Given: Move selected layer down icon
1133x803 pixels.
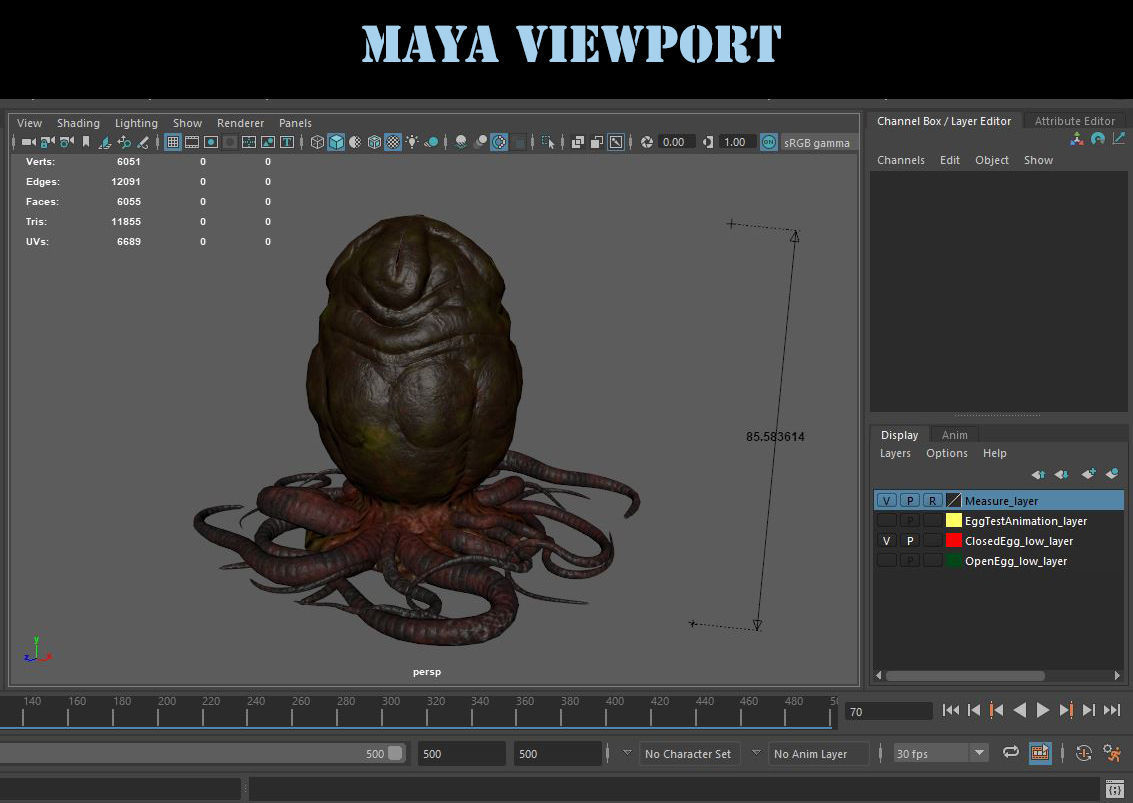Looking at the screenshot, I should tap(1061, 474).
